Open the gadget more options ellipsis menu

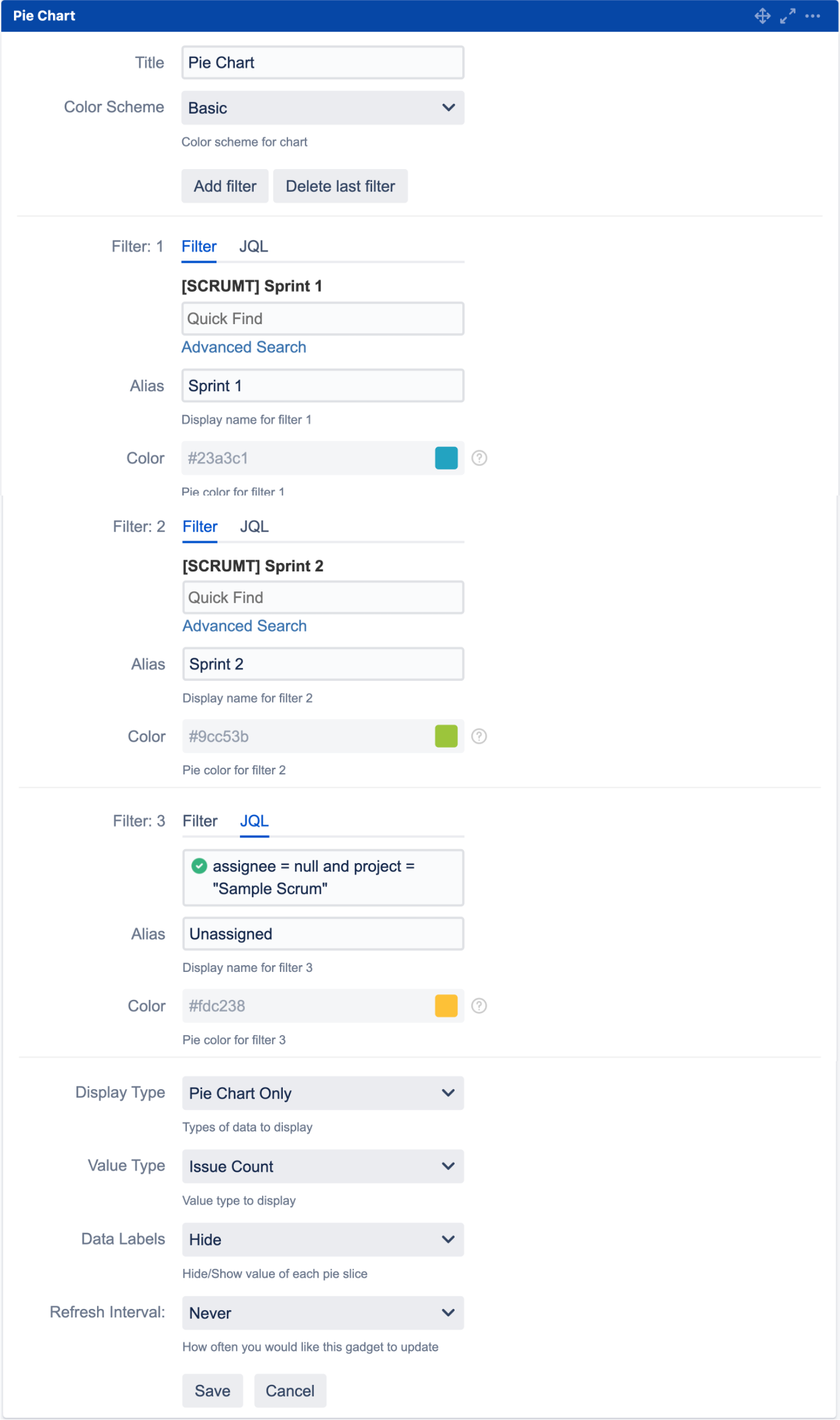point(812,16)
